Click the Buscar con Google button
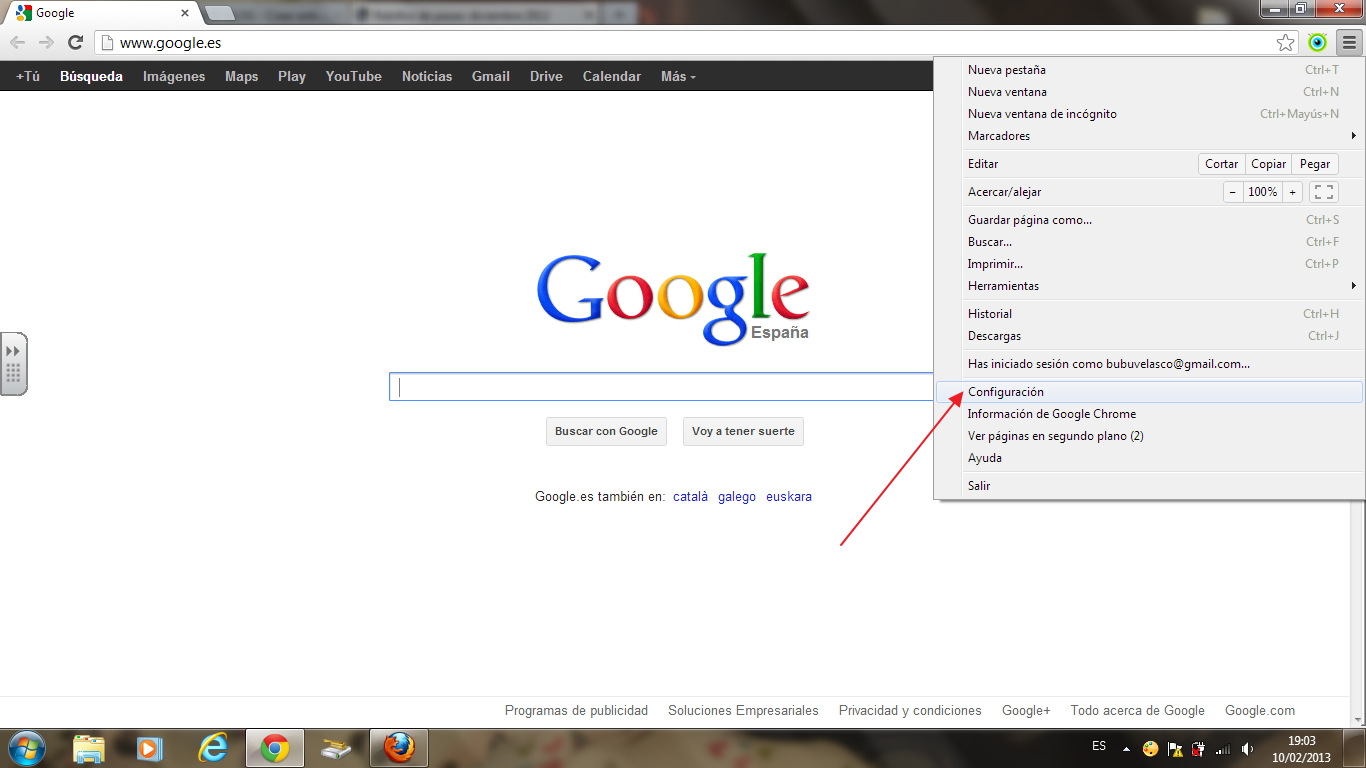The height and width of the screenshot is (768, 1366). tap(606, 432)
